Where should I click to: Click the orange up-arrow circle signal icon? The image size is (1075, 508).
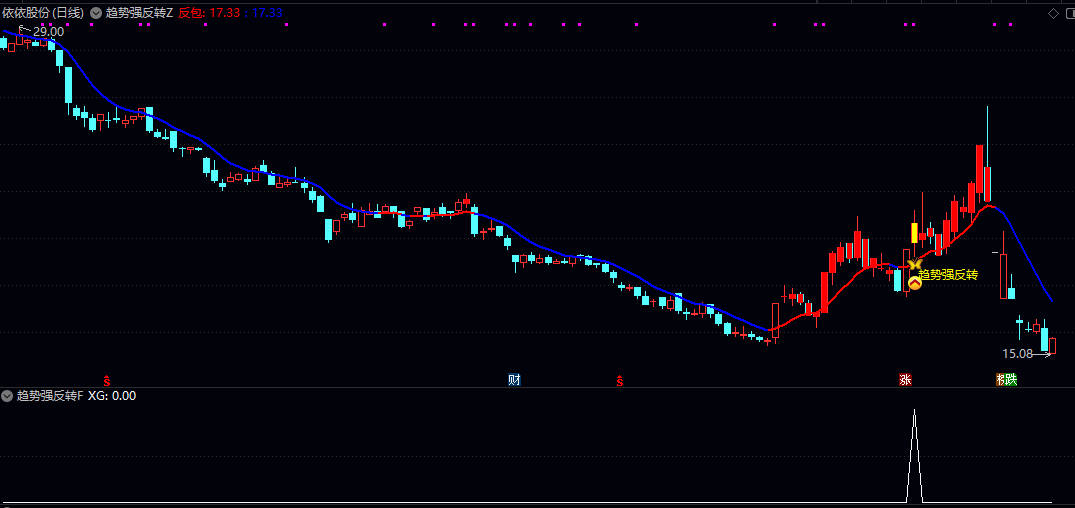[x=915, y=282]
